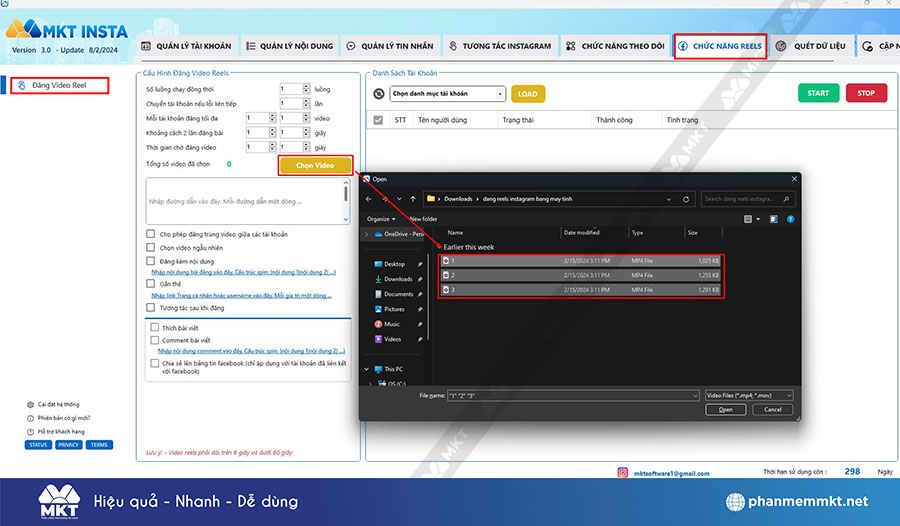Open view options dropdown arrow in Open dialog
This screenshot has height=526, width=900.
pyautogui.click(x=758, y=219)
